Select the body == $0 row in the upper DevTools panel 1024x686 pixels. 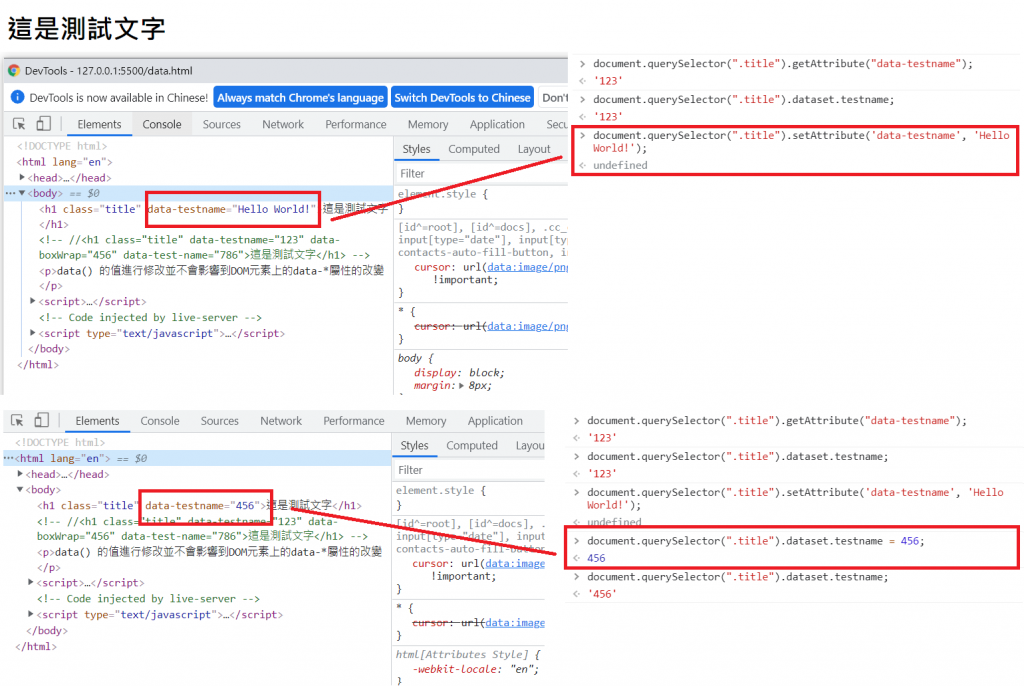[199, 193]
